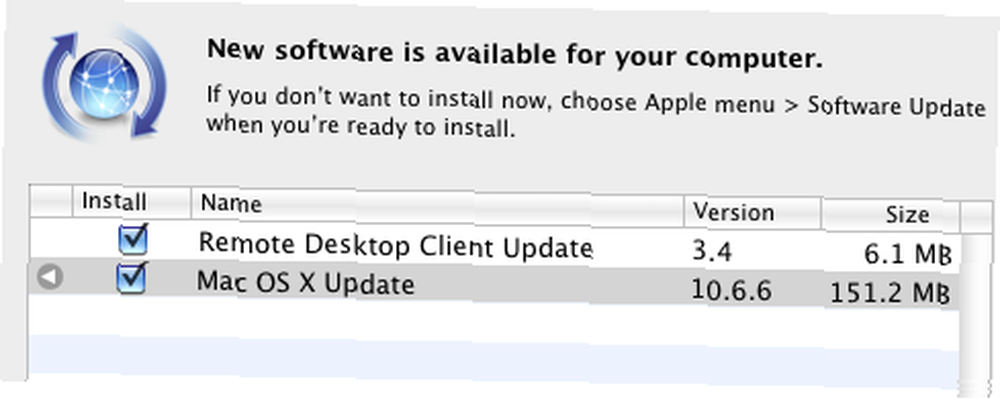Screen dimensions: 1000x400
Task: Click the blank header corner above scrollbar
Action: [976, 218]
